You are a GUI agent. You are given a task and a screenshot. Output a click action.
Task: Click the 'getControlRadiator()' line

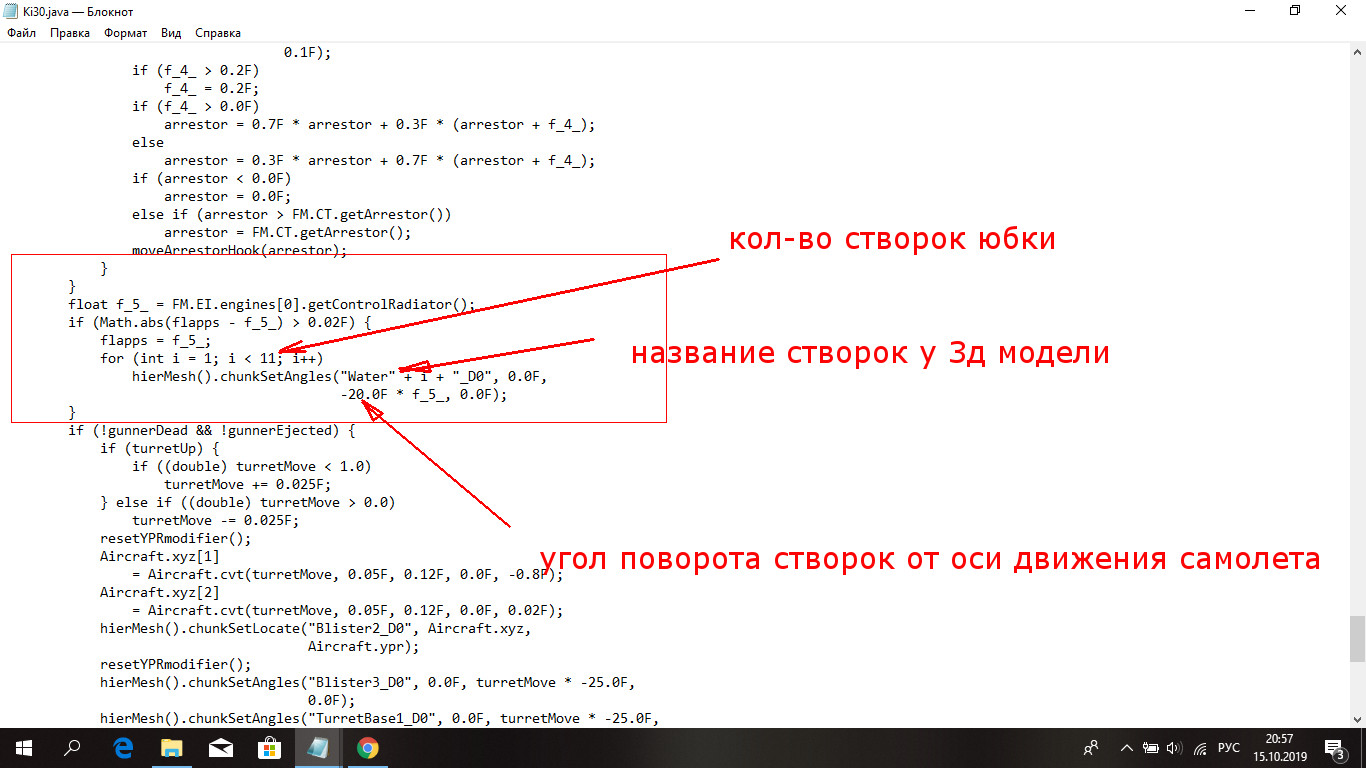(x=272, y=305)
